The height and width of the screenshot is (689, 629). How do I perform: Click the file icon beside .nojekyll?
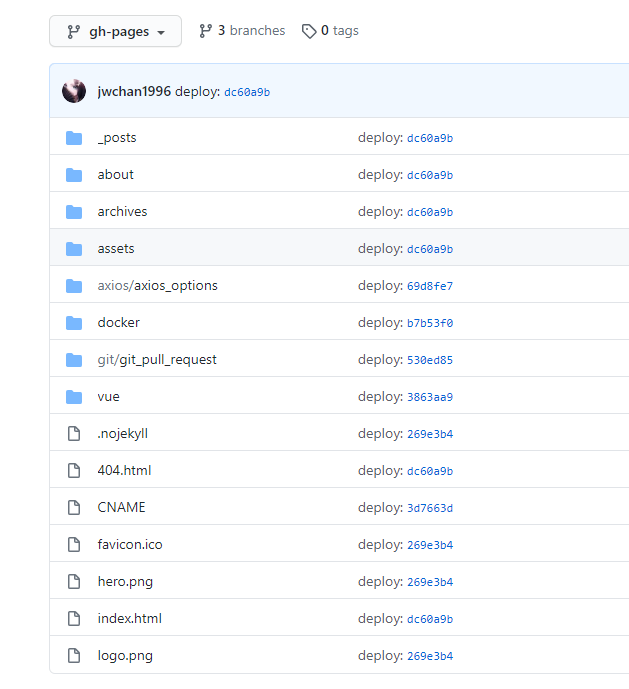click(74, 434)
